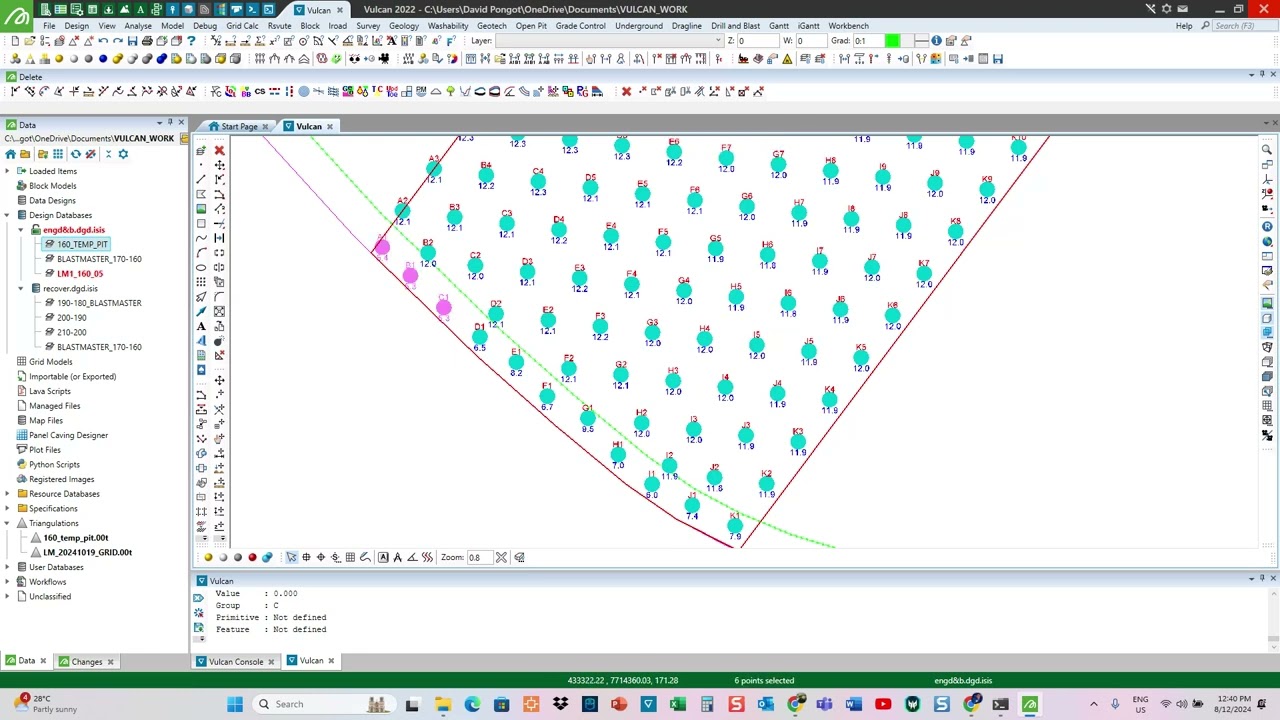This screenshot has width=1280, height=720.
Task: Collapse the recover.dgd.isis database node
Action: click(21, 288)
